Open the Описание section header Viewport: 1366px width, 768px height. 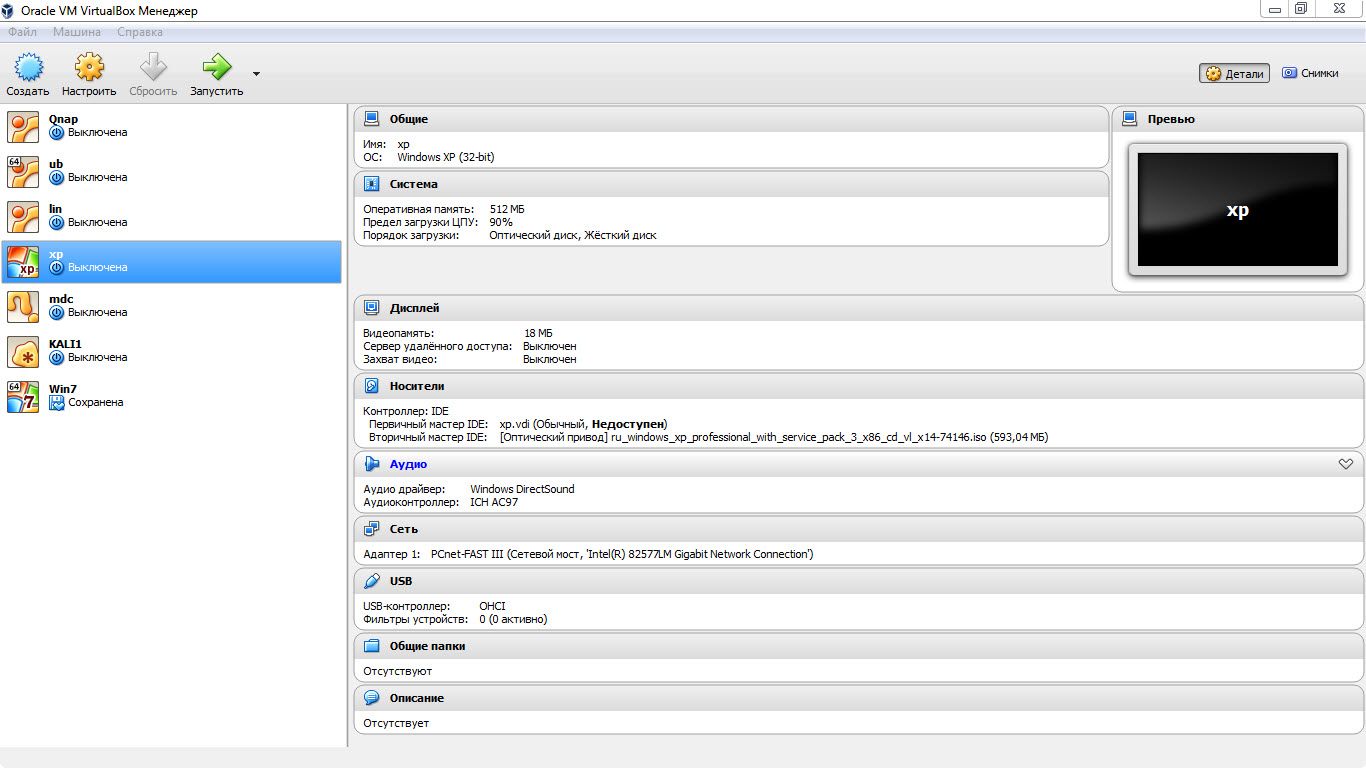[x=417, y=698]
